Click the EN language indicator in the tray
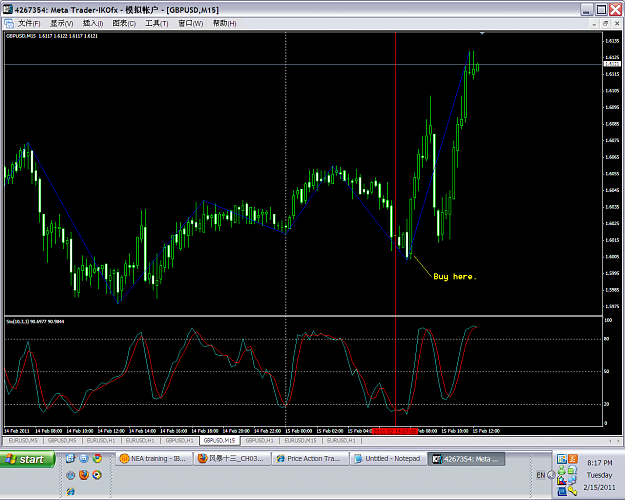The height and width of the screenshot is (500, 625). [540, 475]
